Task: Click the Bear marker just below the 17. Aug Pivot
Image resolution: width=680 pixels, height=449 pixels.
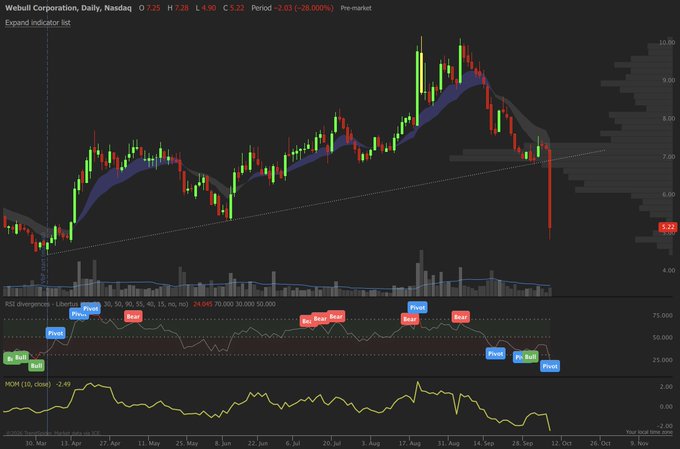Action: (409, 320)
